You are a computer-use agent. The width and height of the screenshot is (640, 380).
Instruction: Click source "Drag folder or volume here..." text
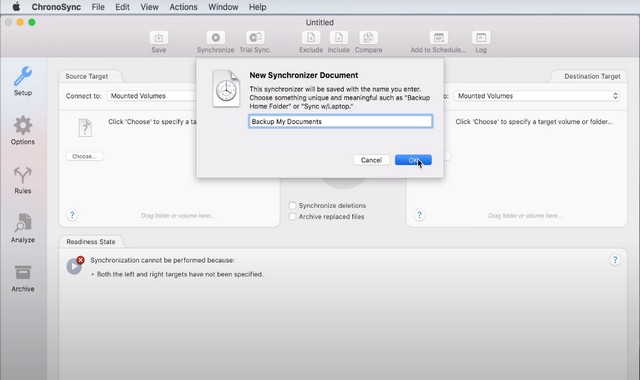coord(178,216)
